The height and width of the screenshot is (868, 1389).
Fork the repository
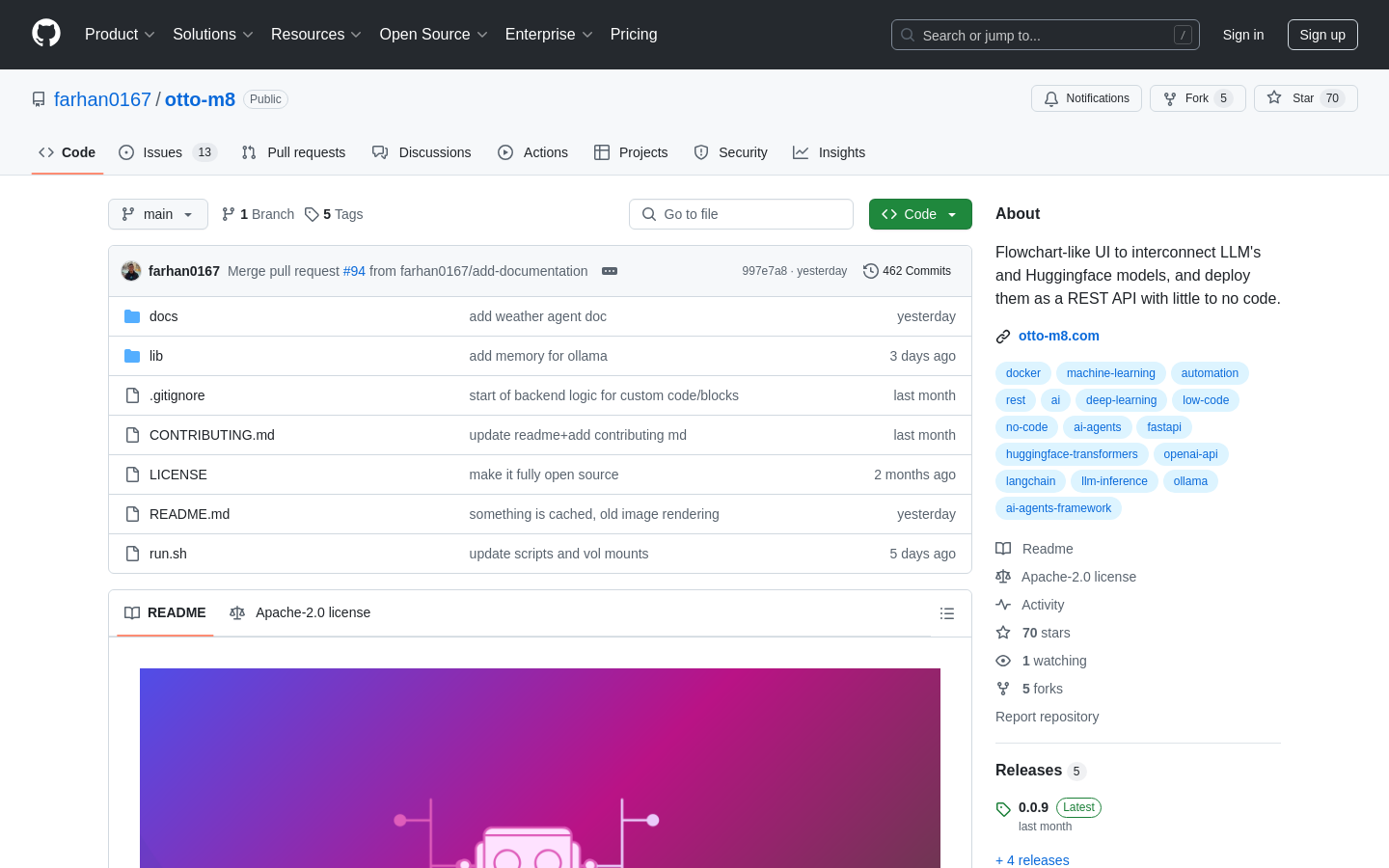coord(1197,98)
